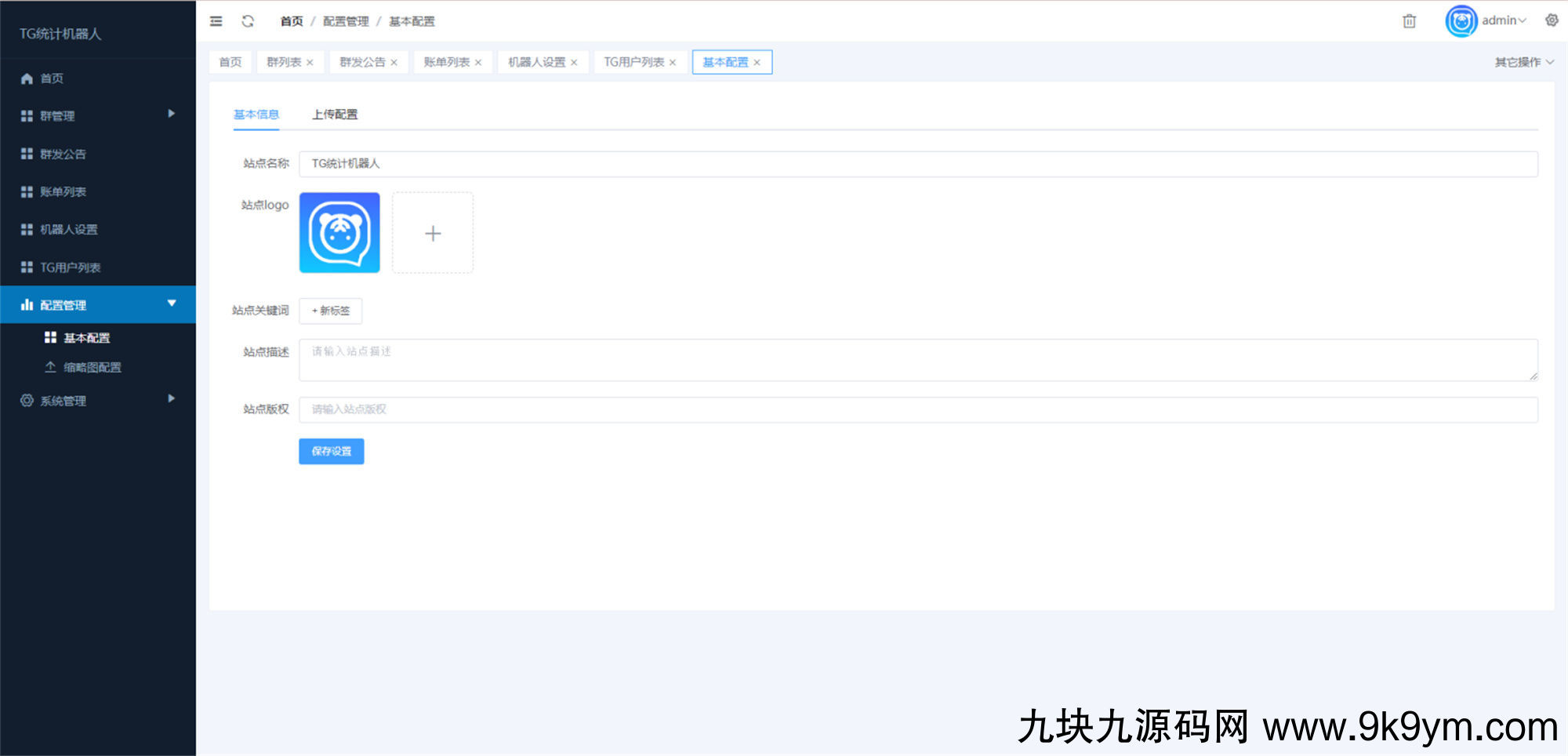
Task: Click the 站点描述 text area
Action: coord(917,360)
